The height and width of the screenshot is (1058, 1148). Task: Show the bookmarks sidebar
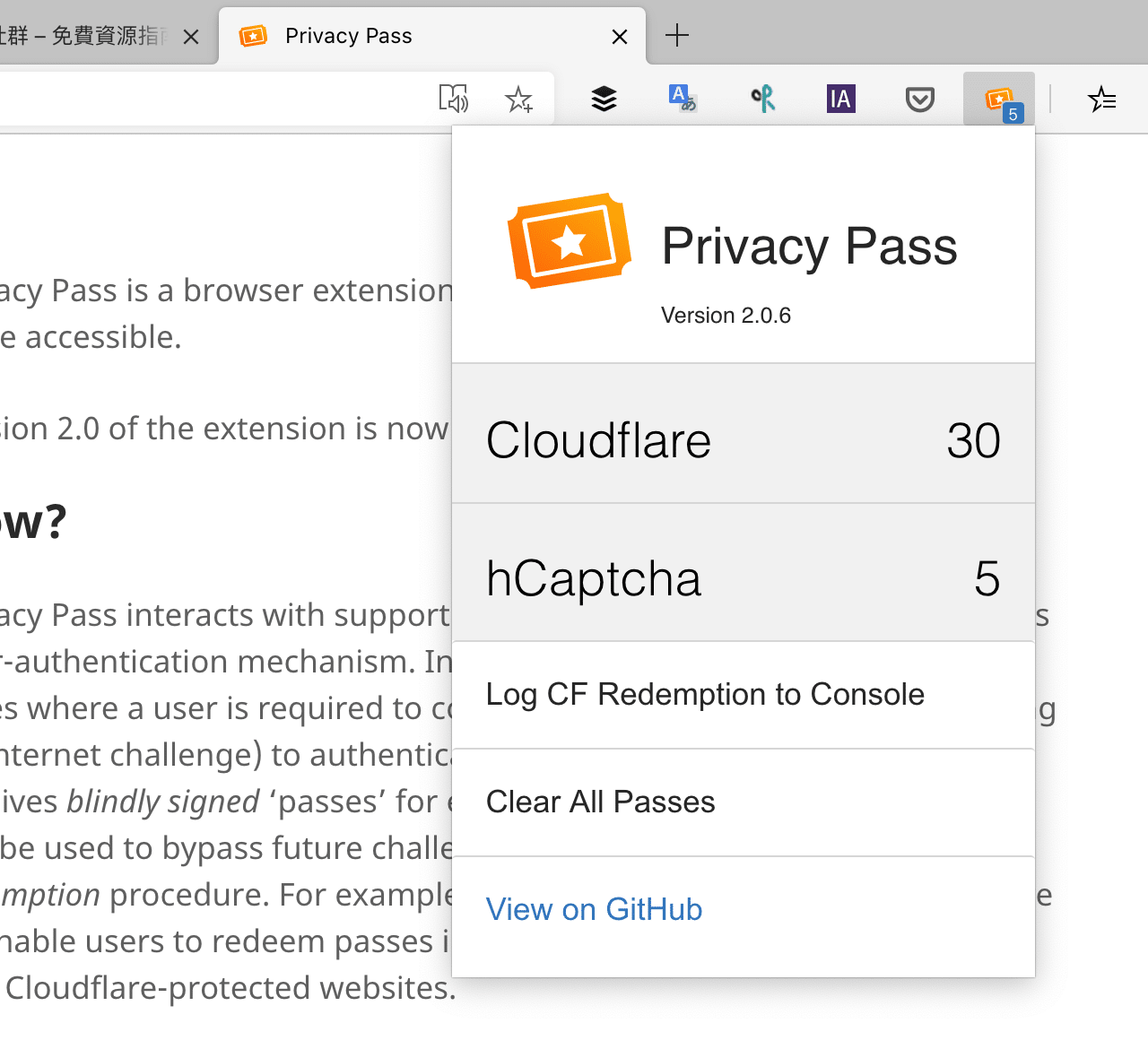1102,100
